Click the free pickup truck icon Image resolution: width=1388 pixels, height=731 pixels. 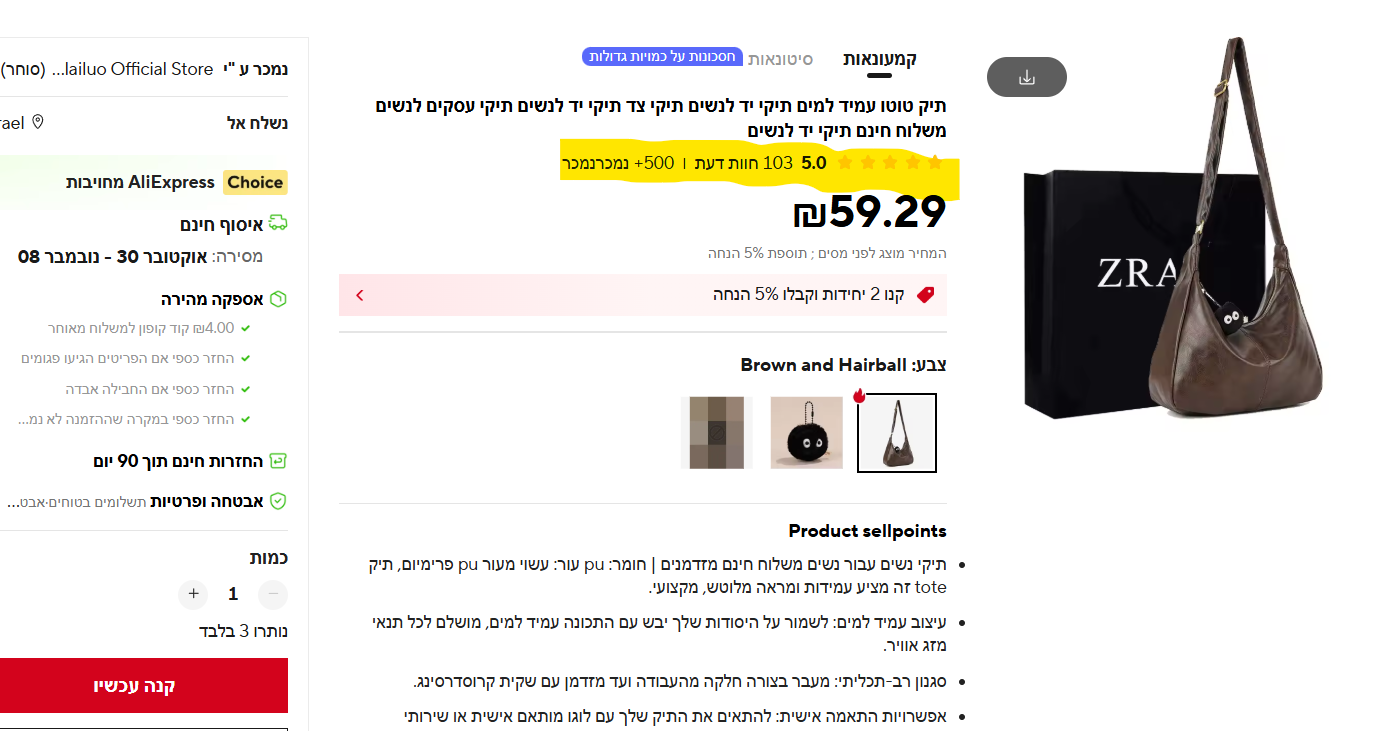pyautogui.click(x=278, y=223)
